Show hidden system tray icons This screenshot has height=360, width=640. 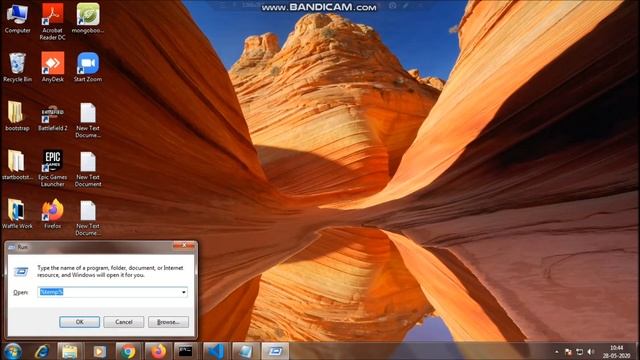tap(556, 352)
